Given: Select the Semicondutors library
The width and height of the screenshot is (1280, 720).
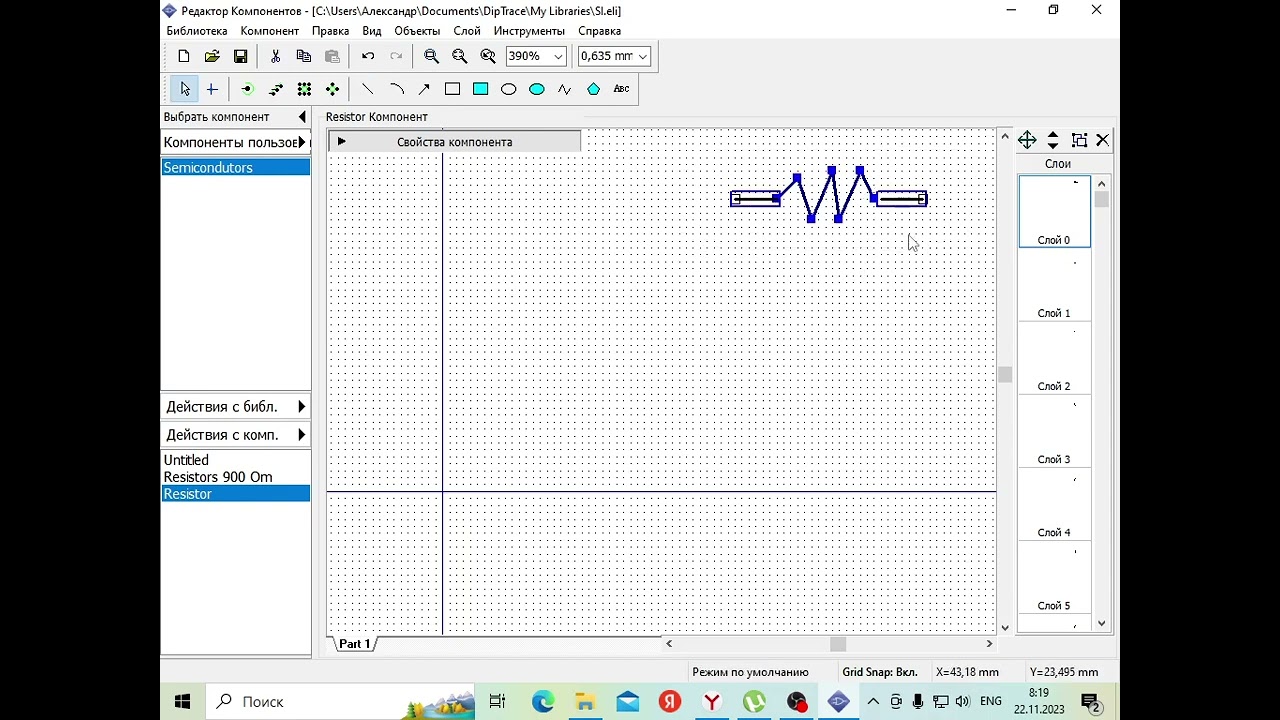Looking at the screenshot, I should [x=236, y=168].
